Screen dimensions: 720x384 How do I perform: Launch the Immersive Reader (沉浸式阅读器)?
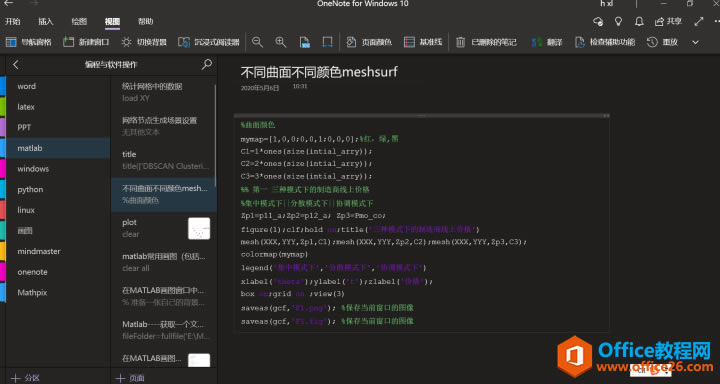(209, 42)
